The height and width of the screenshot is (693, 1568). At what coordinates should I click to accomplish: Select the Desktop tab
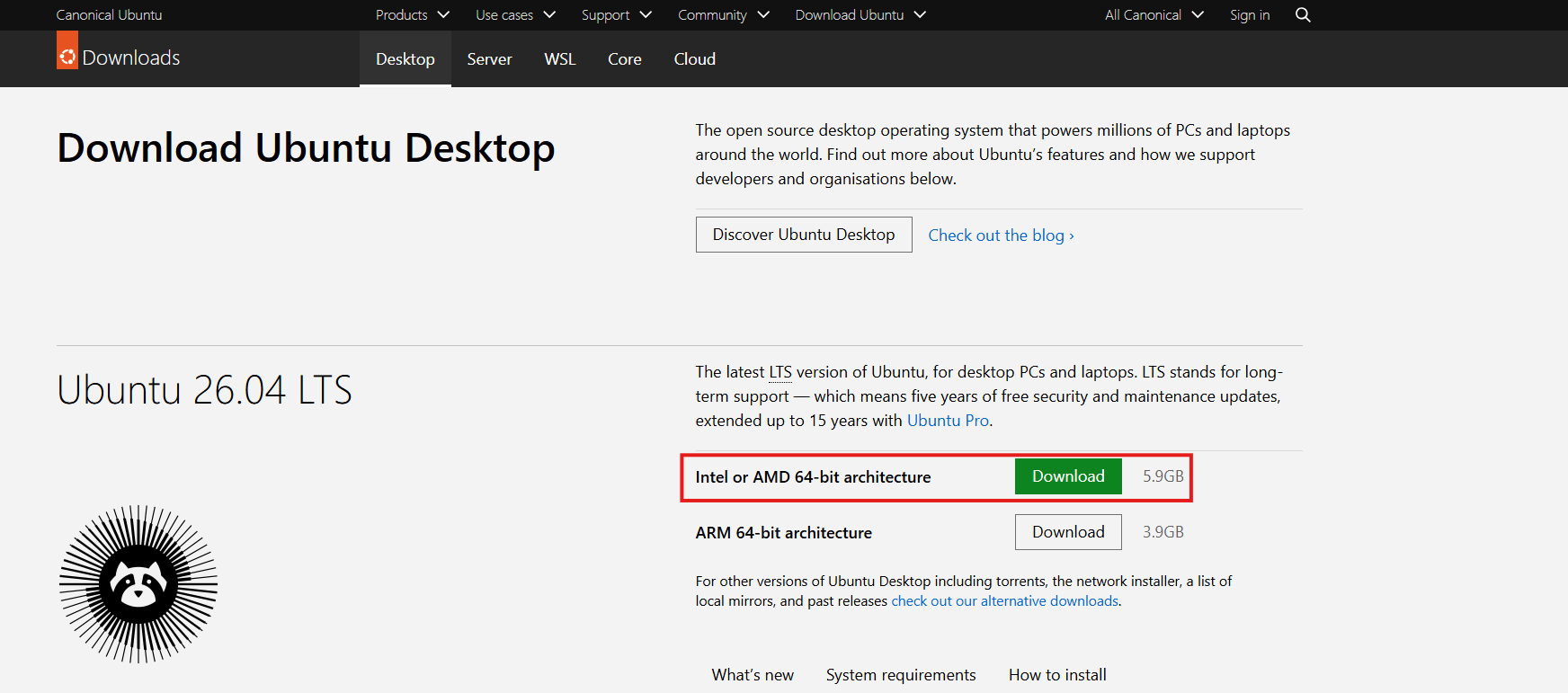(405, 59)
